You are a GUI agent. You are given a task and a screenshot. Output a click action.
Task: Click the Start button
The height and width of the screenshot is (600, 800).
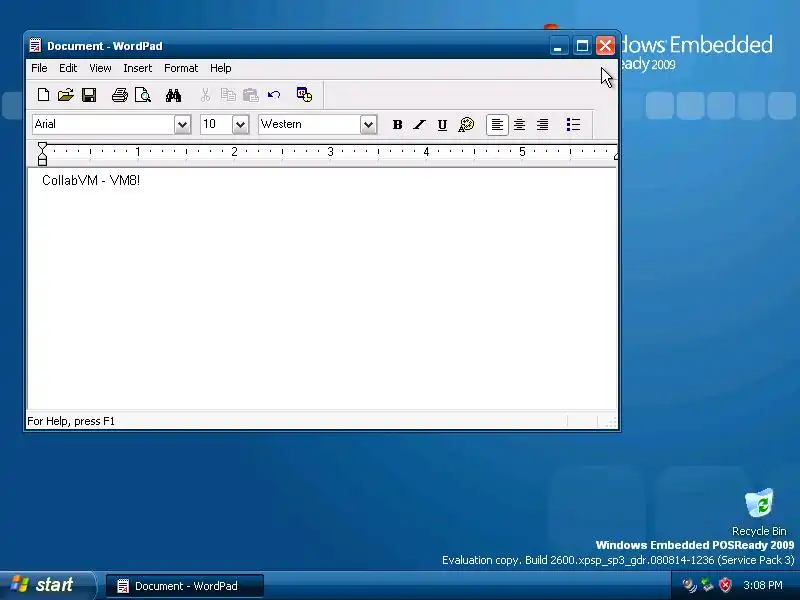tap(47, 585)
